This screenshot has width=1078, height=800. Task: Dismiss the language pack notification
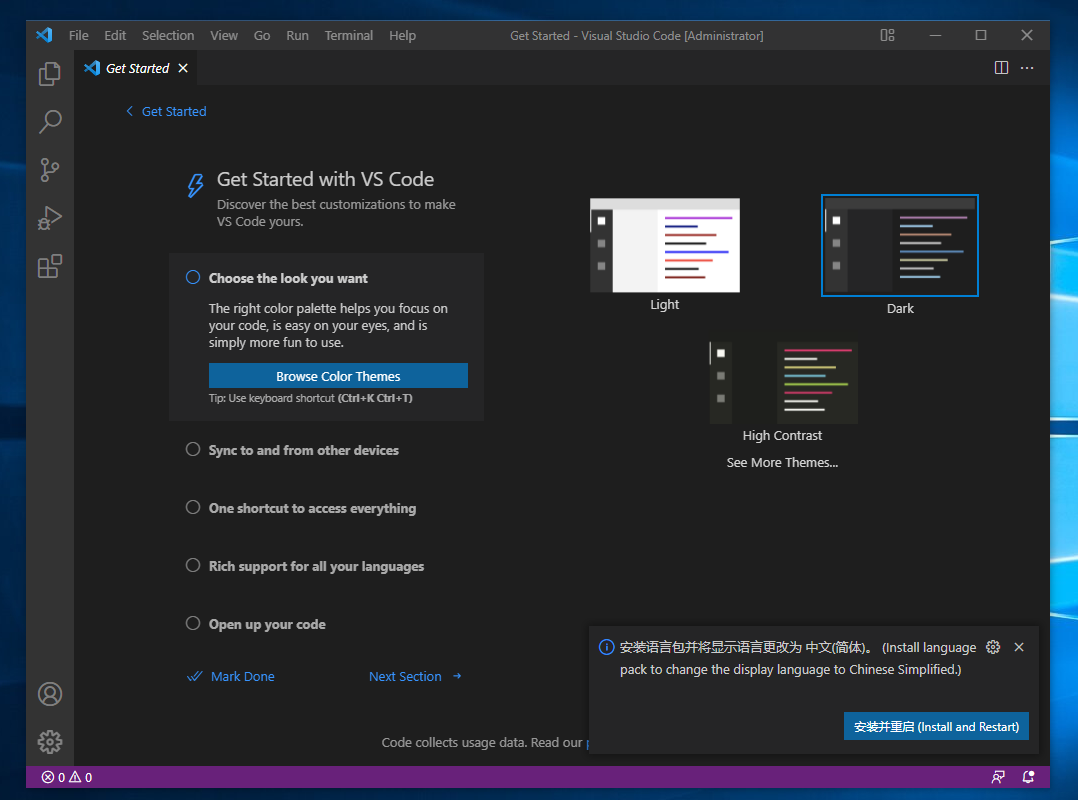click(1019, 647)
